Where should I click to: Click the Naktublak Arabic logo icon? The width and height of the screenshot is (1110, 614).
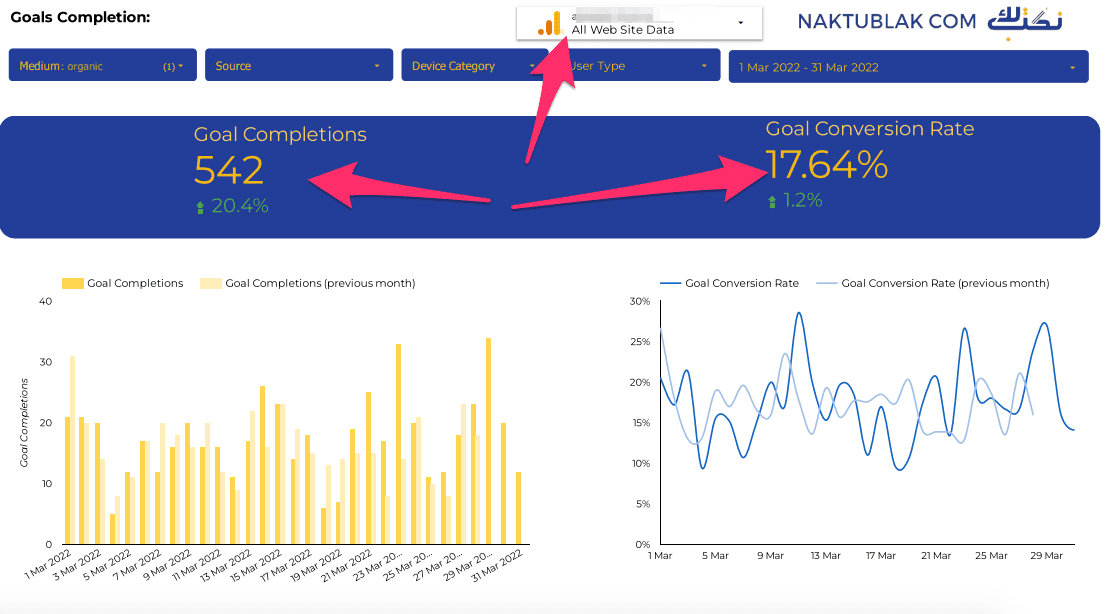[x=1026, y=22]
